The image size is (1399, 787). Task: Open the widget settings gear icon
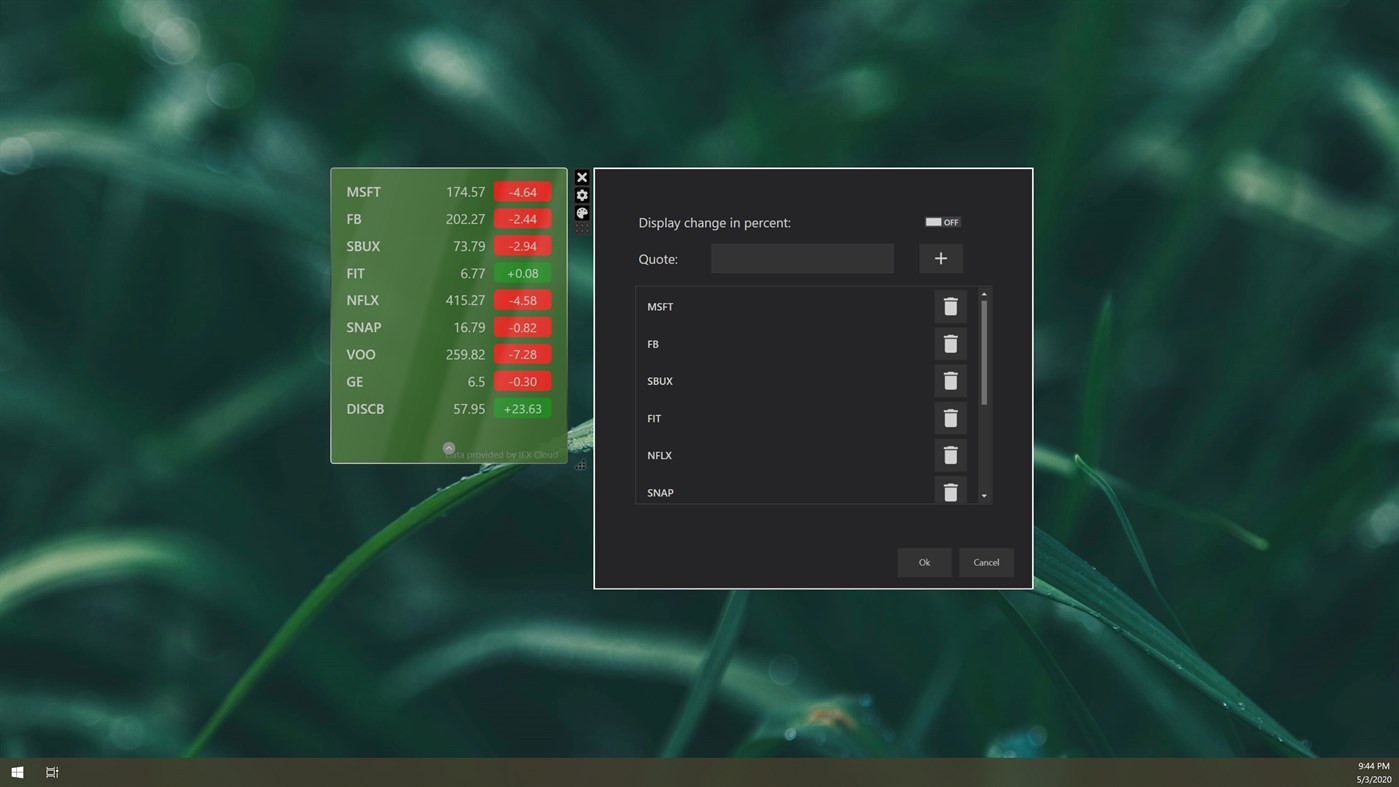pyautogui.click(x=582, y=195)
